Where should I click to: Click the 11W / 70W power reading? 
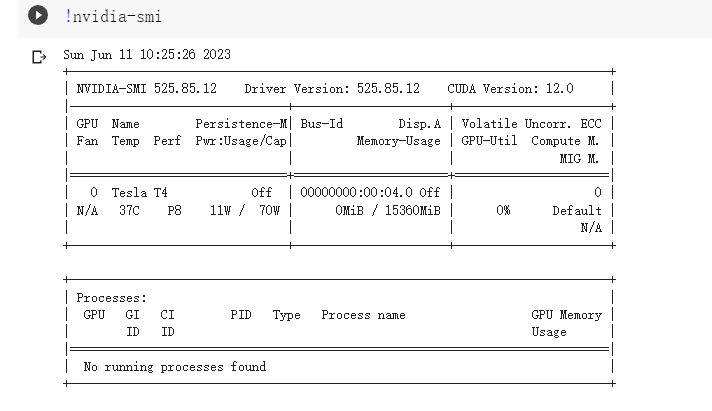pos(245,211)
